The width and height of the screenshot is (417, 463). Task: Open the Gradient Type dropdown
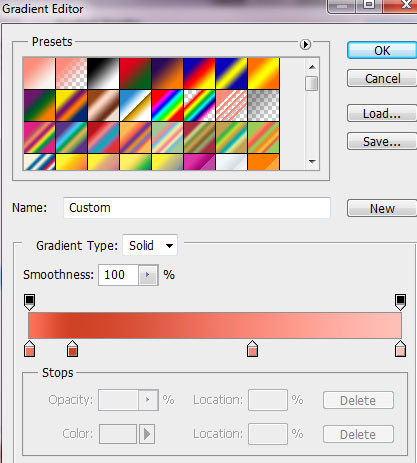[x=150, y=246]
